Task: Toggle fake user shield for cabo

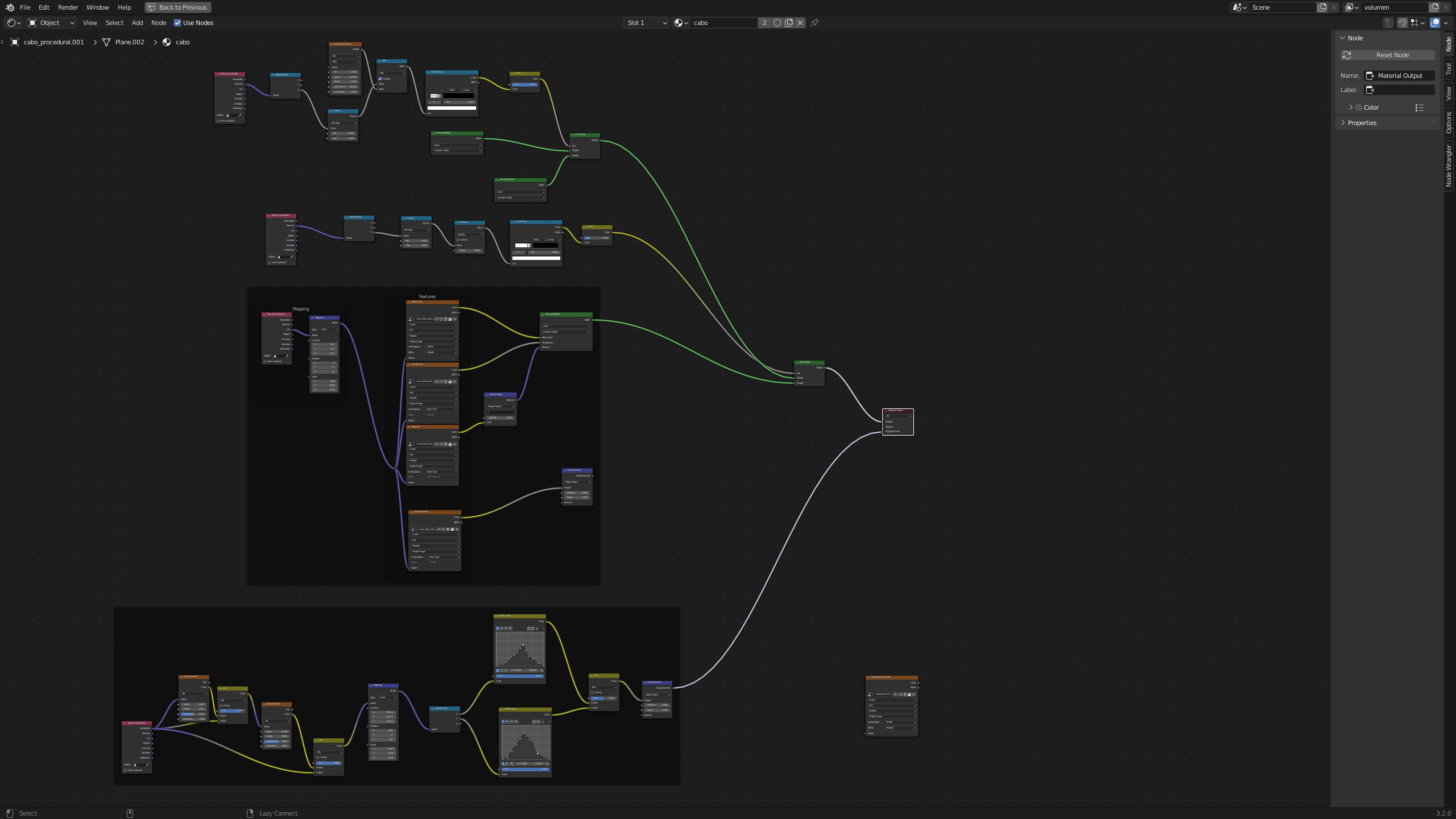Action: [x=777, y=23]
